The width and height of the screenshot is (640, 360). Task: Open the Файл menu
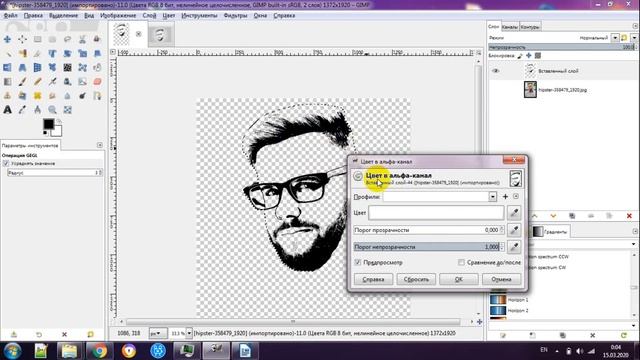click(x=11, y=16)
